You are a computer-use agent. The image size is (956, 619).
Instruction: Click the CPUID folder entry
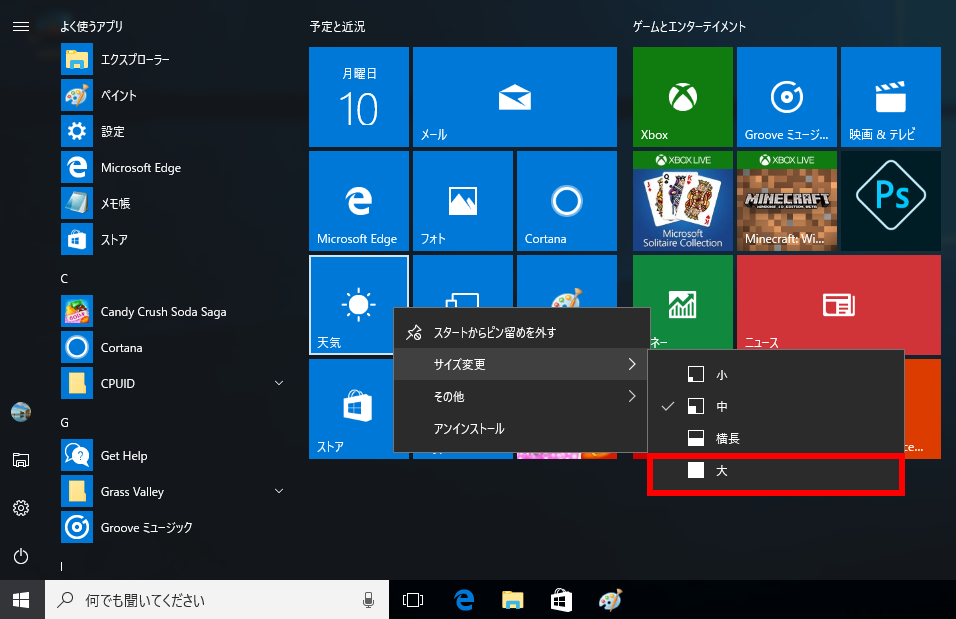point(174,383)
